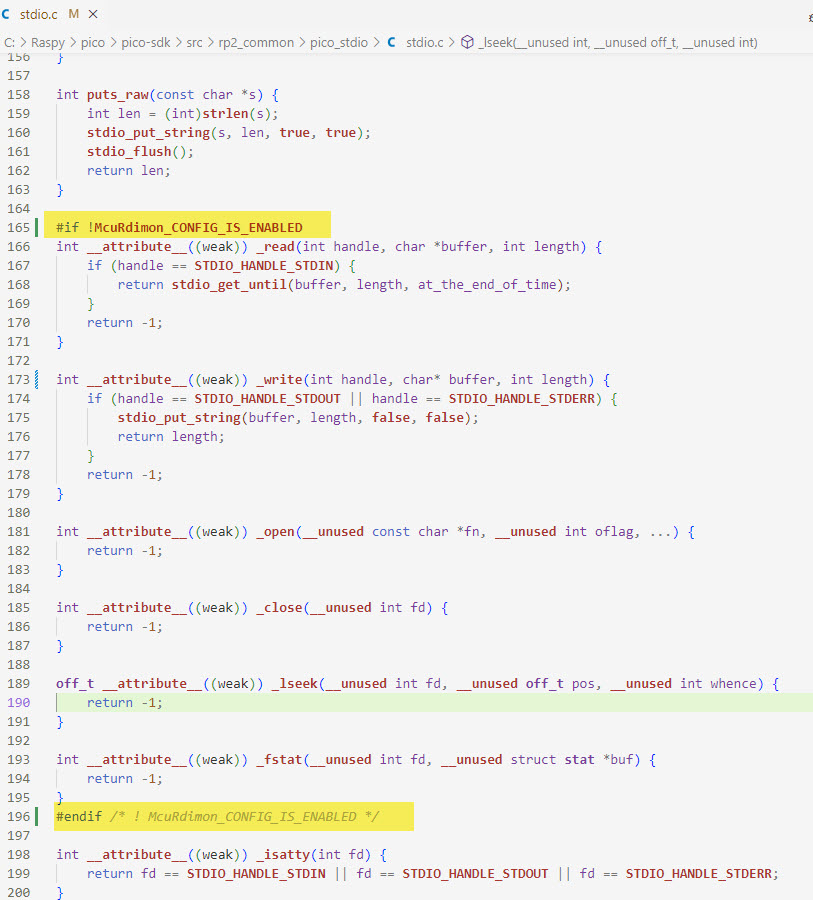Click the highlighted #endif line 196
The height and width of the screenshot is (900, 813).
(217, 816)
